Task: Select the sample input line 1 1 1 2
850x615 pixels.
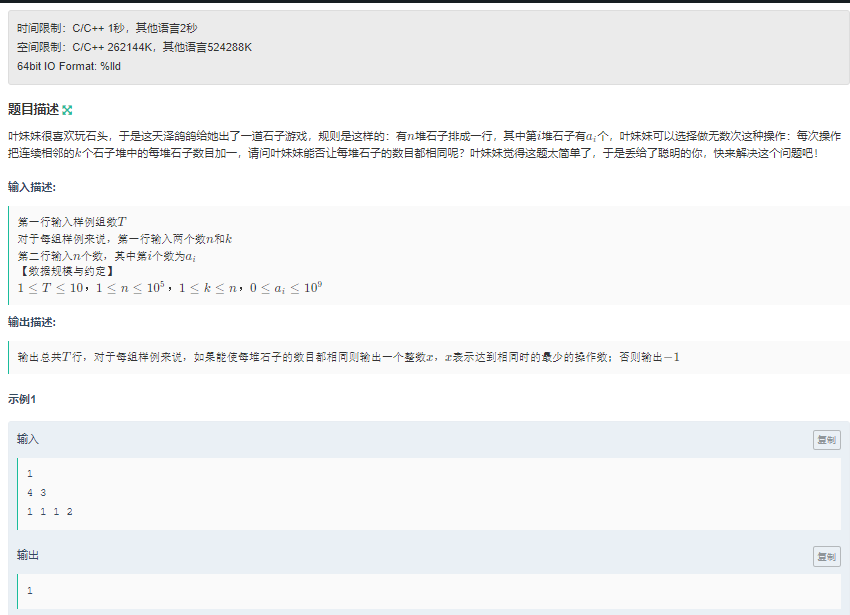Action: 51,511
